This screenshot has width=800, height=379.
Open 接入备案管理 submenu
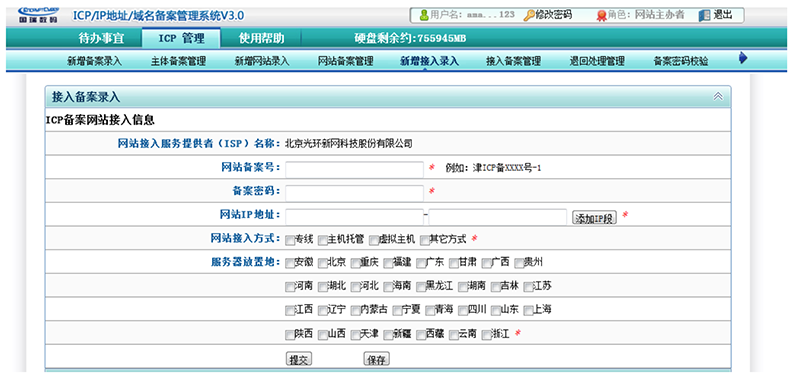pyautogui.click(x=513, y=62)
